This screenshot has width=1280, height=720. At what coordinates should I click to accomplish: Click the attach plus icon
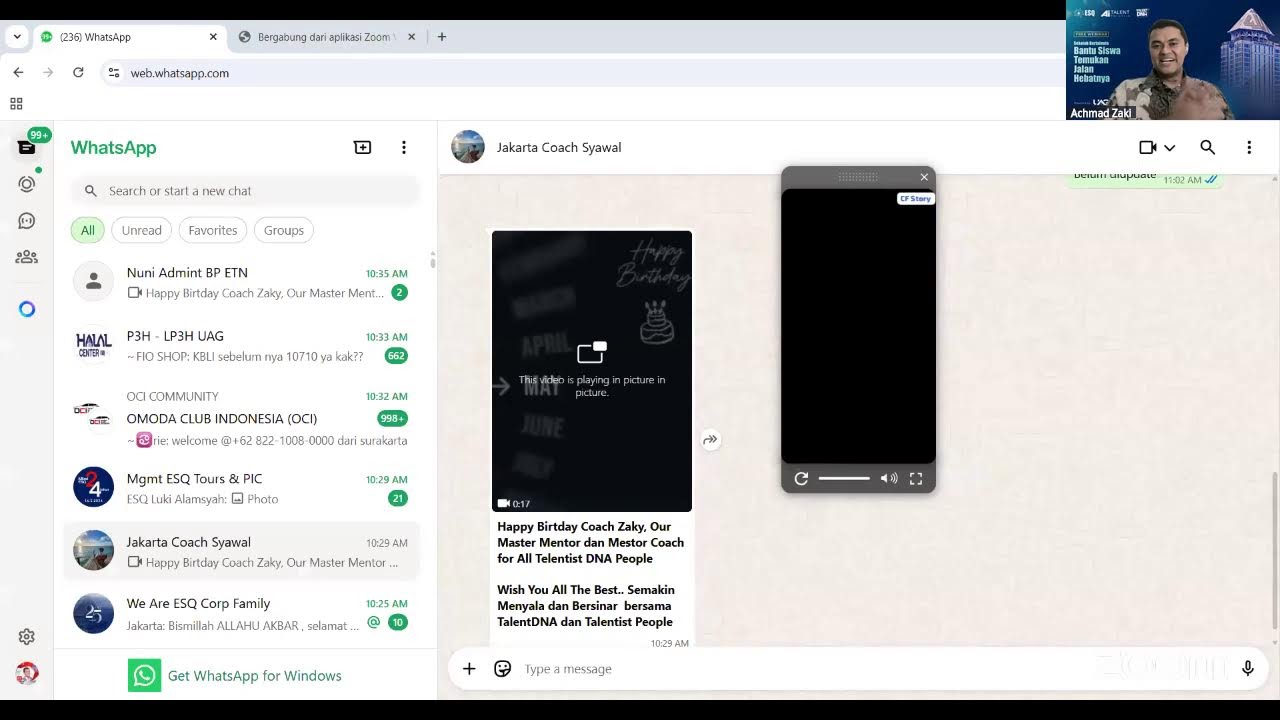point(469,669)
